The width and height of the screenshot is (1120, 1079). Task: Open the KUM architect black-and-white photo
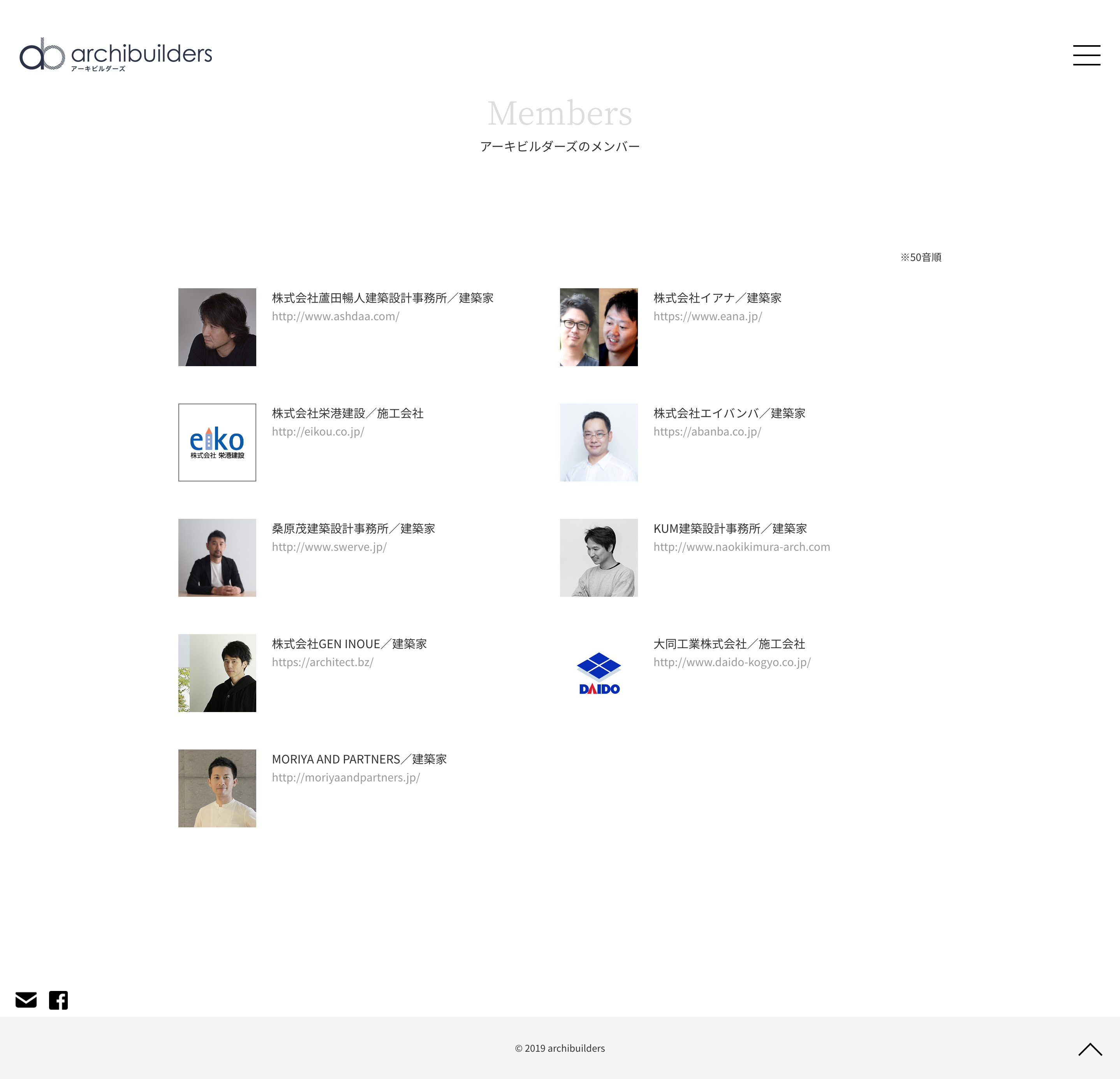[599, 558]
